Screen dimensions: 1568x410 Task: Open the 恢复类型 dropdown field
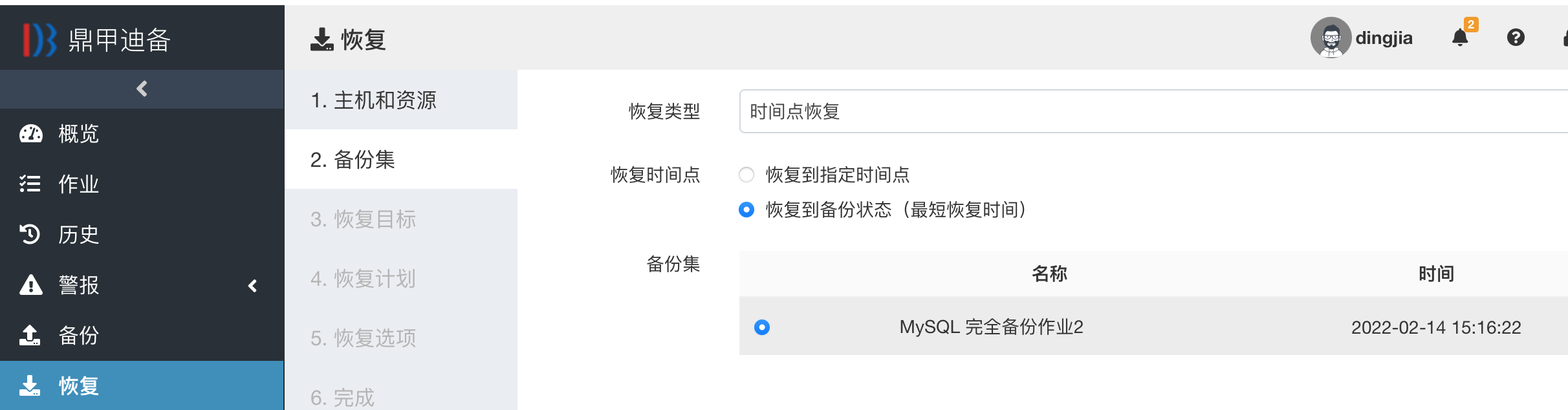(x=1151, y=111)
